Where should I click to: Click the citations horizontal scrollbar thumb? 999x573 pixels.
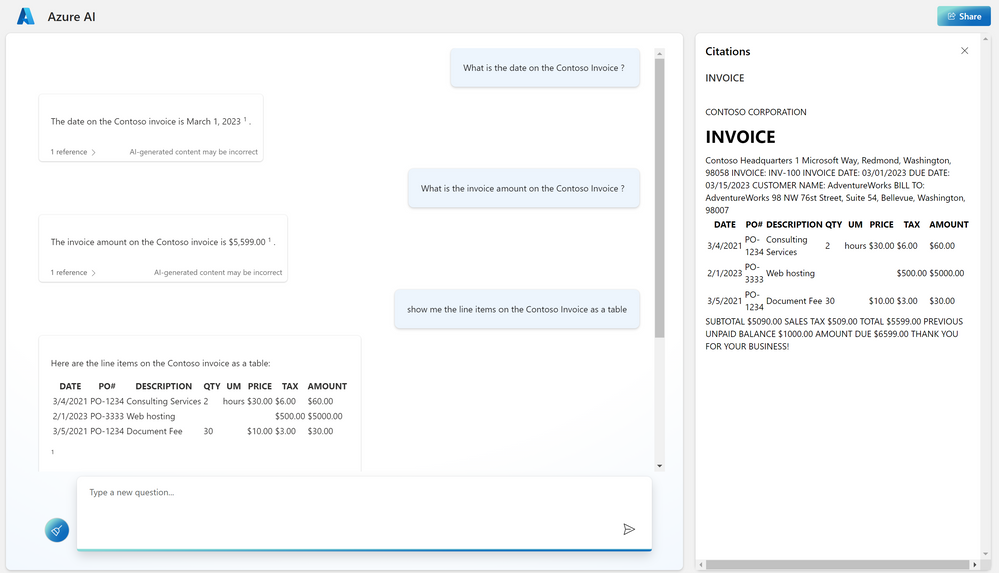pos(837,565)
